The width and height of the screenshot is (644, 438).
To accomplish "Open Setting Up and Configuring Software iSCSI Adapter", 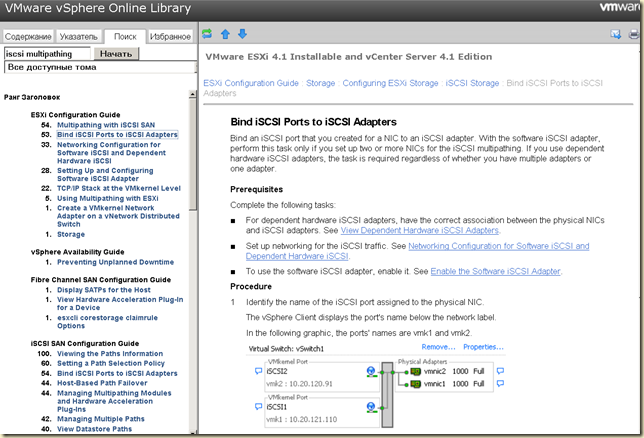I will click(x=105, y=175).
